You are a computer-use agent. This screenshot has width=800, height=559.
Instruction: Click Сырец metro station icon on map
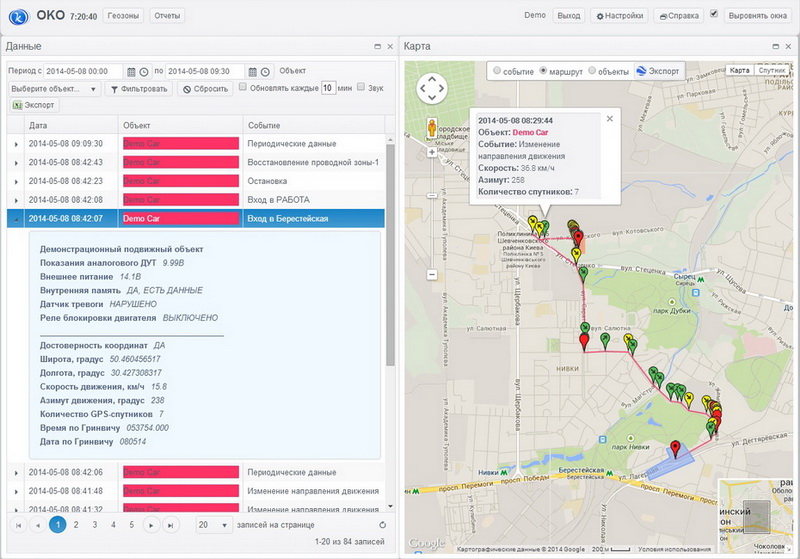click(x=702, y=280)
